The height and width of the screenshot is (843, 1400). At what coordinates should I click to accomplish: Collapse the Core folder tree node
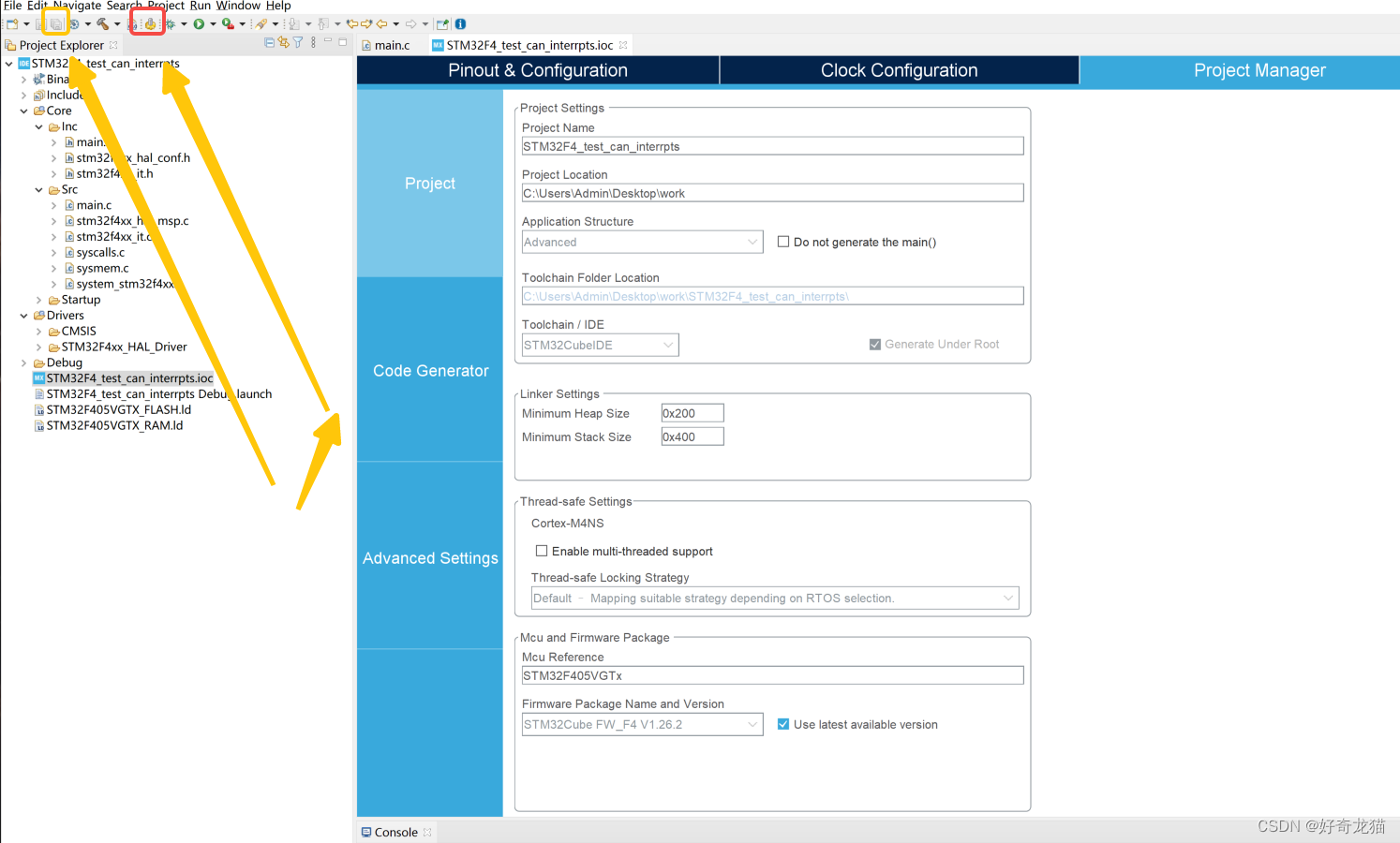pos(23,111)
